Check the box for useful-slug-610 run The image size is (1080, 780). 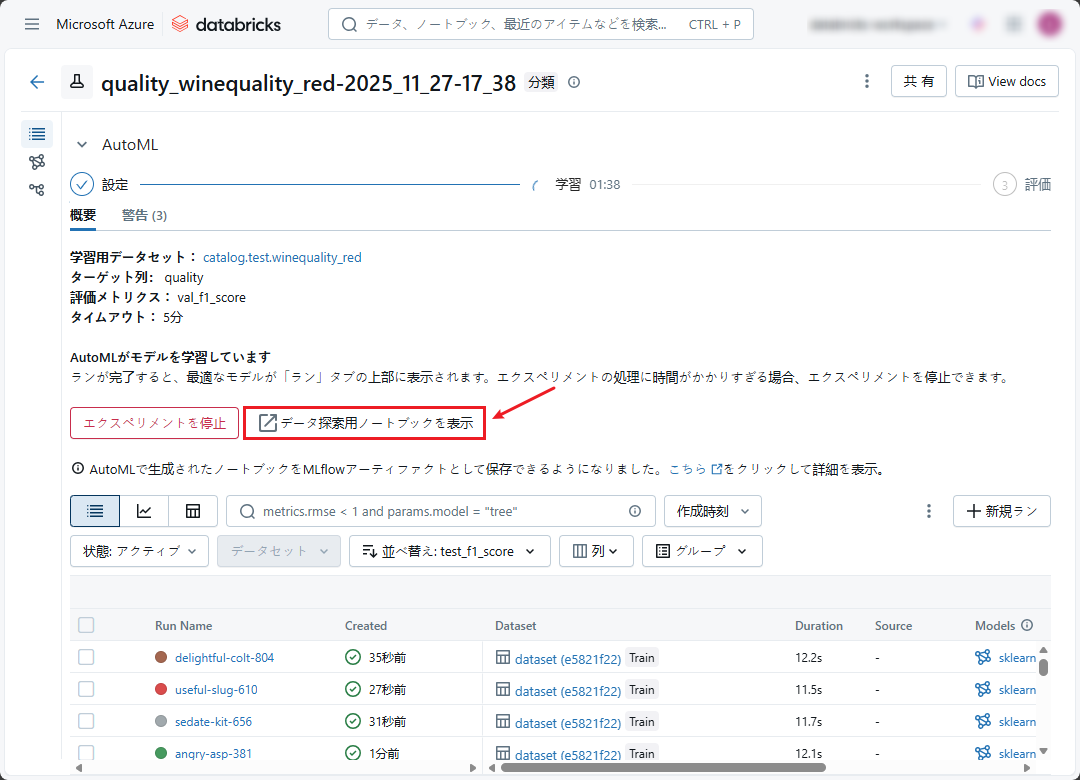click(86, 689)
